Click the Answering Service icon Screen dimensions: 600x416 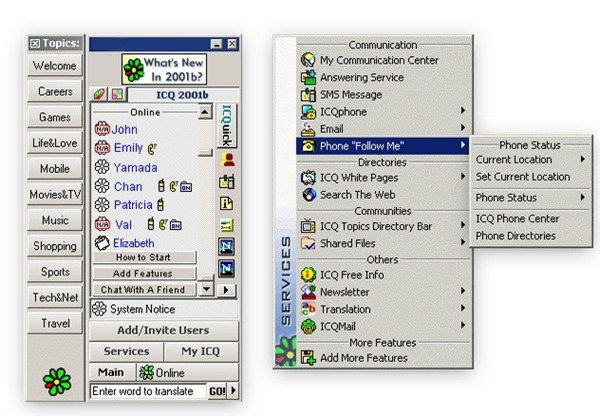pos(308,77)
